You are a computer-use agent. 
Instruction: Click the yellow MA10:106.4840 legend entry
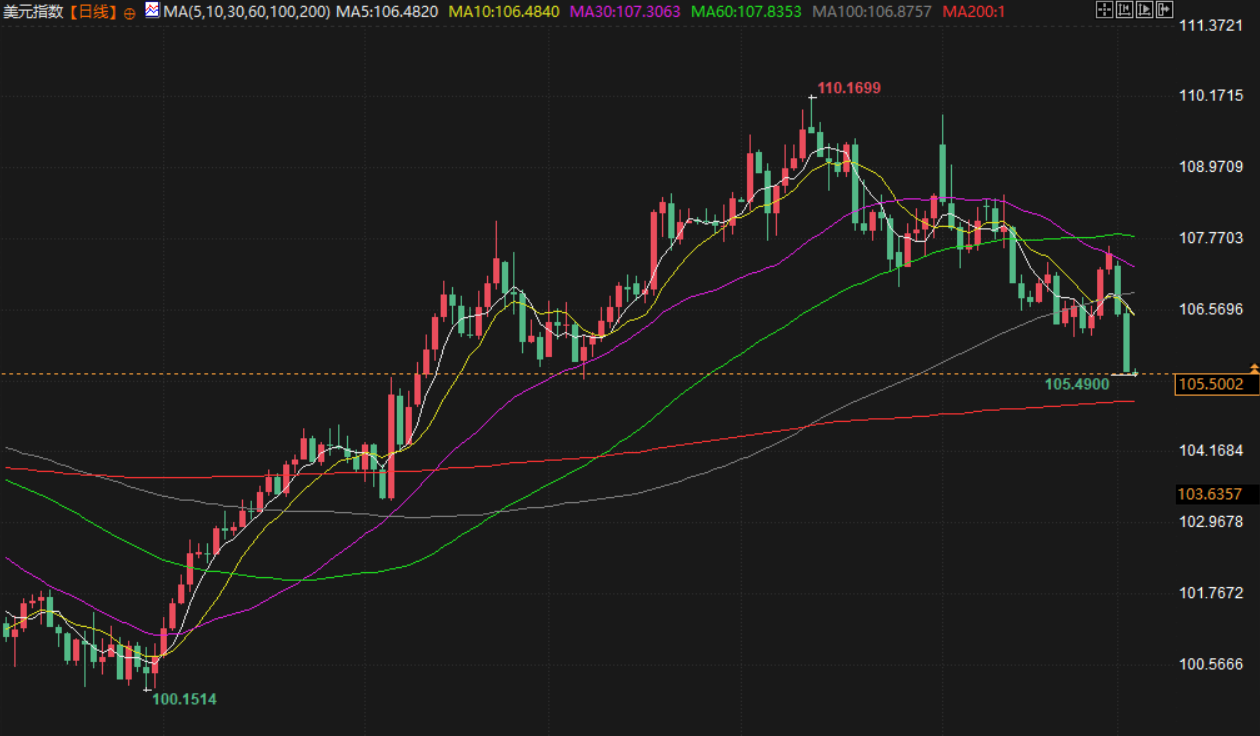[x=504, y=12]
